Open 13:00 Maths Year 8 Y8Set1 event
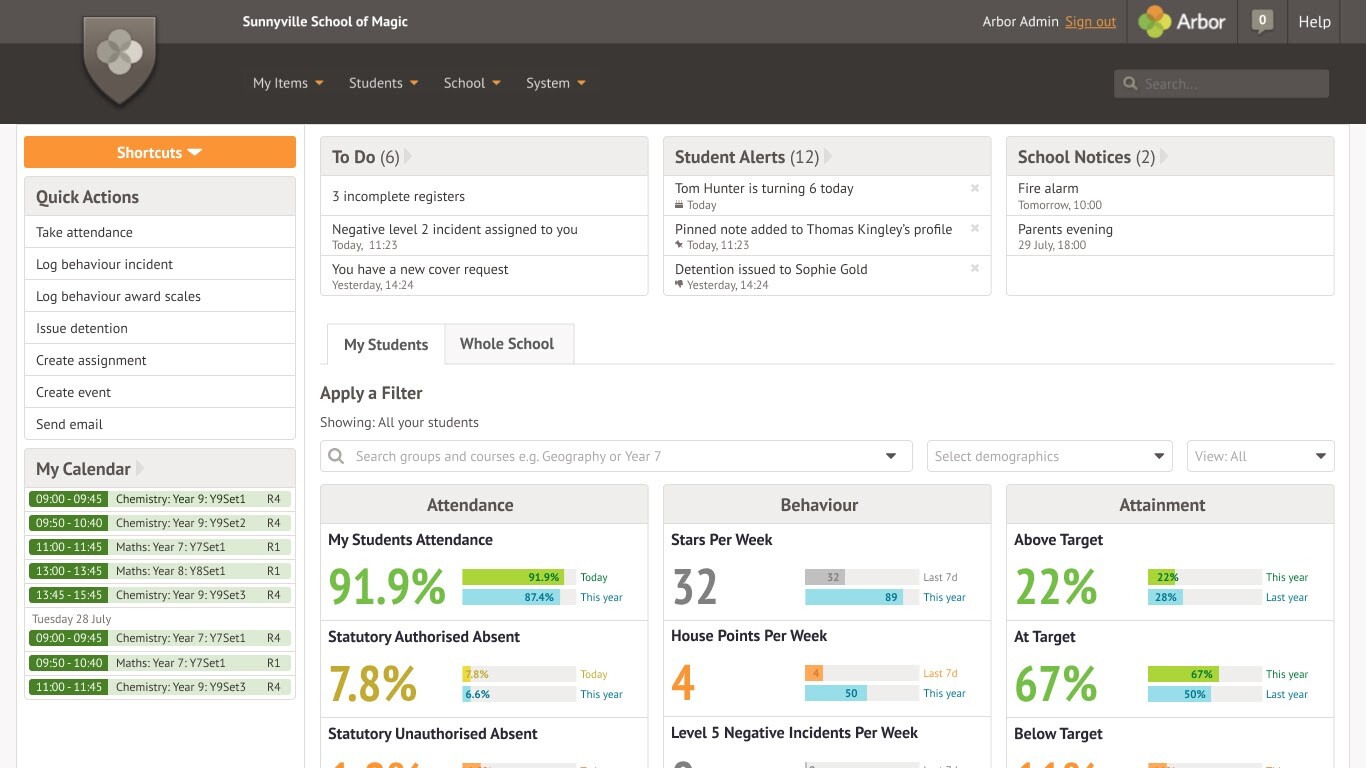 160,571
